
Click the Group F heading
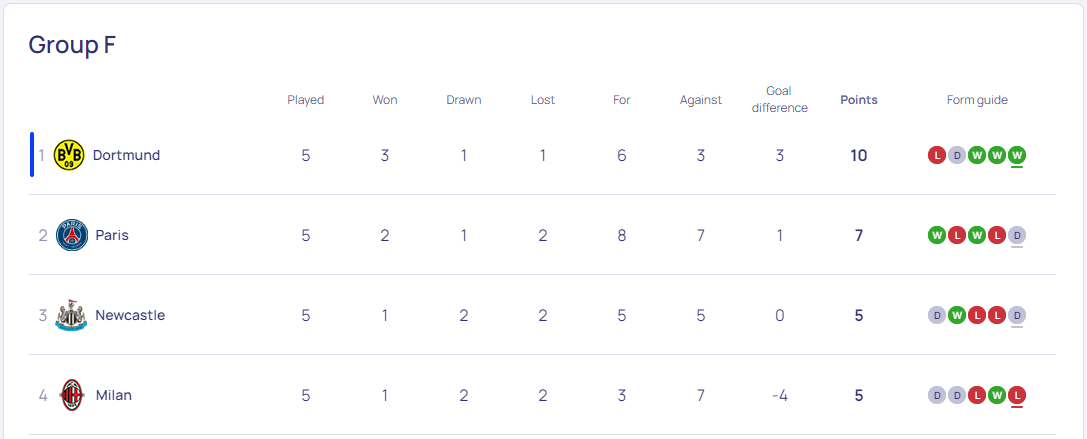pos(72,45)
